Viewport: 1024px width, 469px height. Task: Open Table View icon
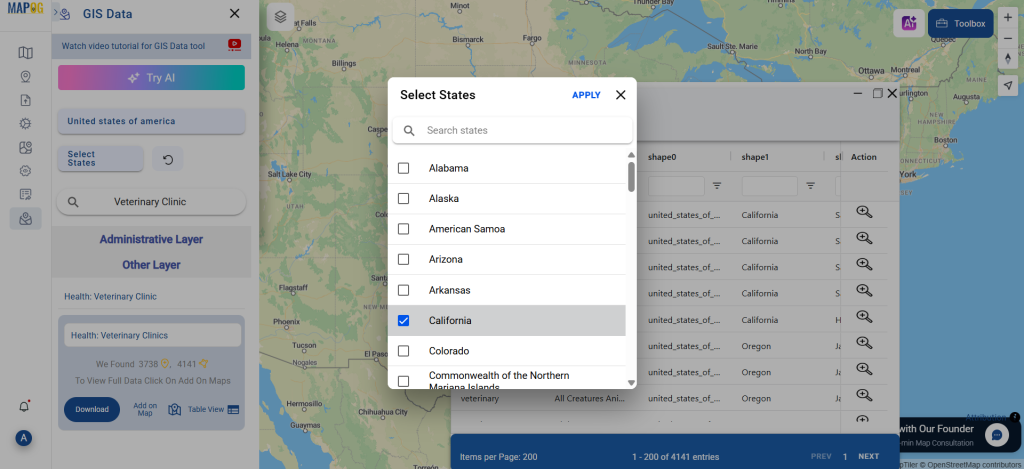233,410
